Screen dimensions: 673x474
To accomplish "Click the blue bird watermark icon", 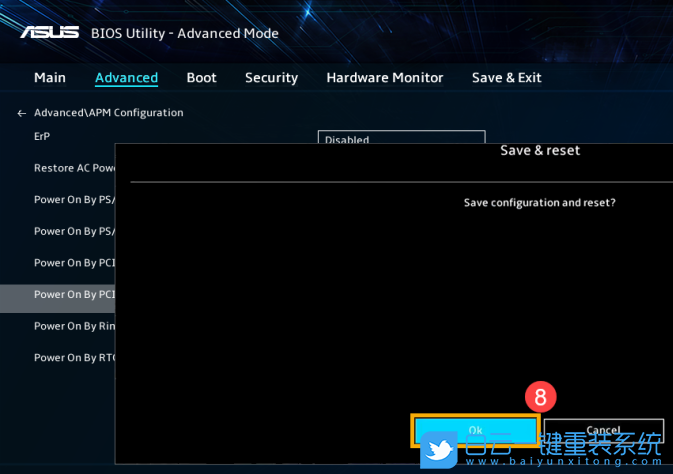I will point(439,449).
